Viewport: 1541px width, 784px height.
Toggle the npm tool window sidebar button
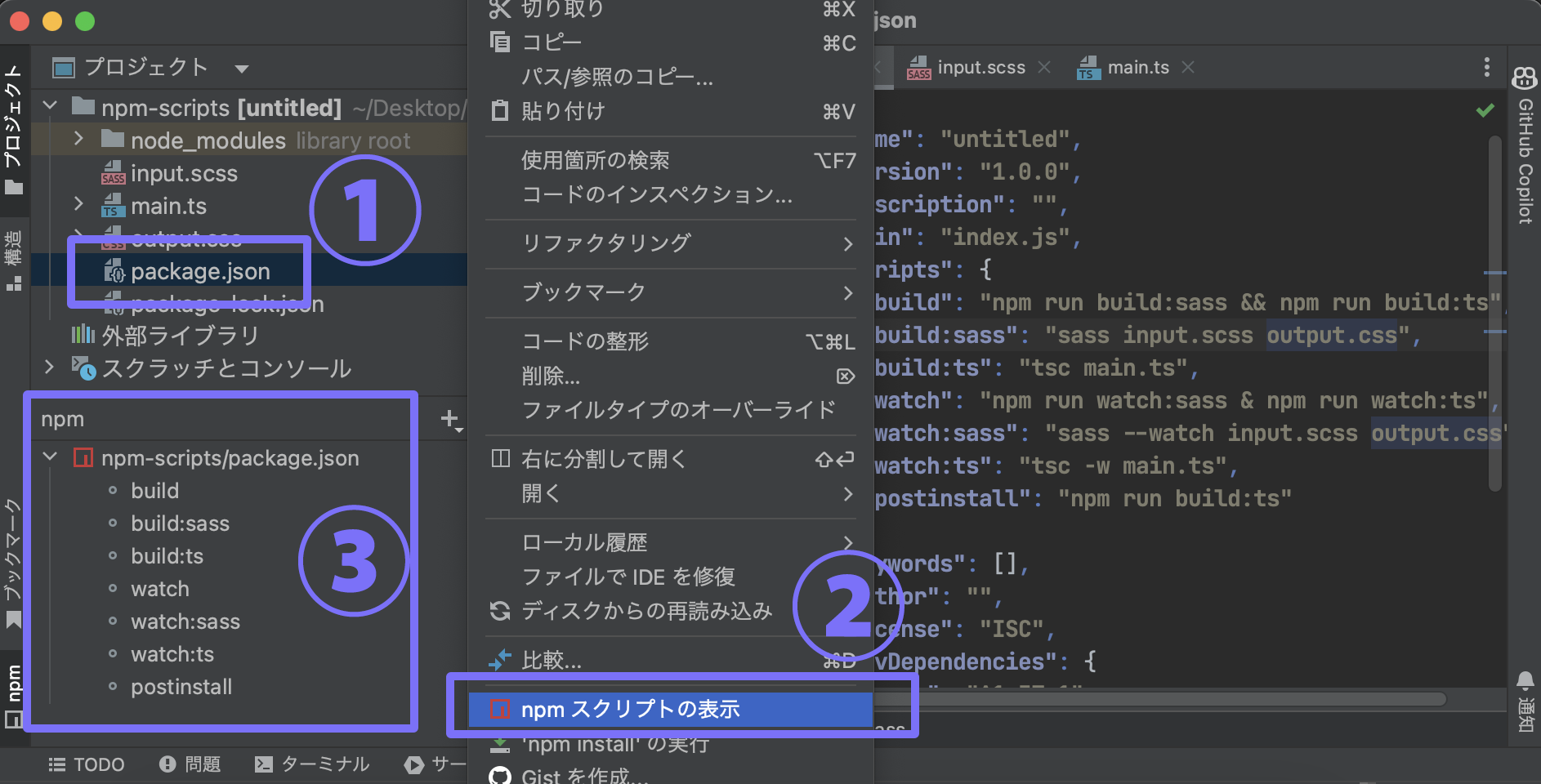[13, 694]
